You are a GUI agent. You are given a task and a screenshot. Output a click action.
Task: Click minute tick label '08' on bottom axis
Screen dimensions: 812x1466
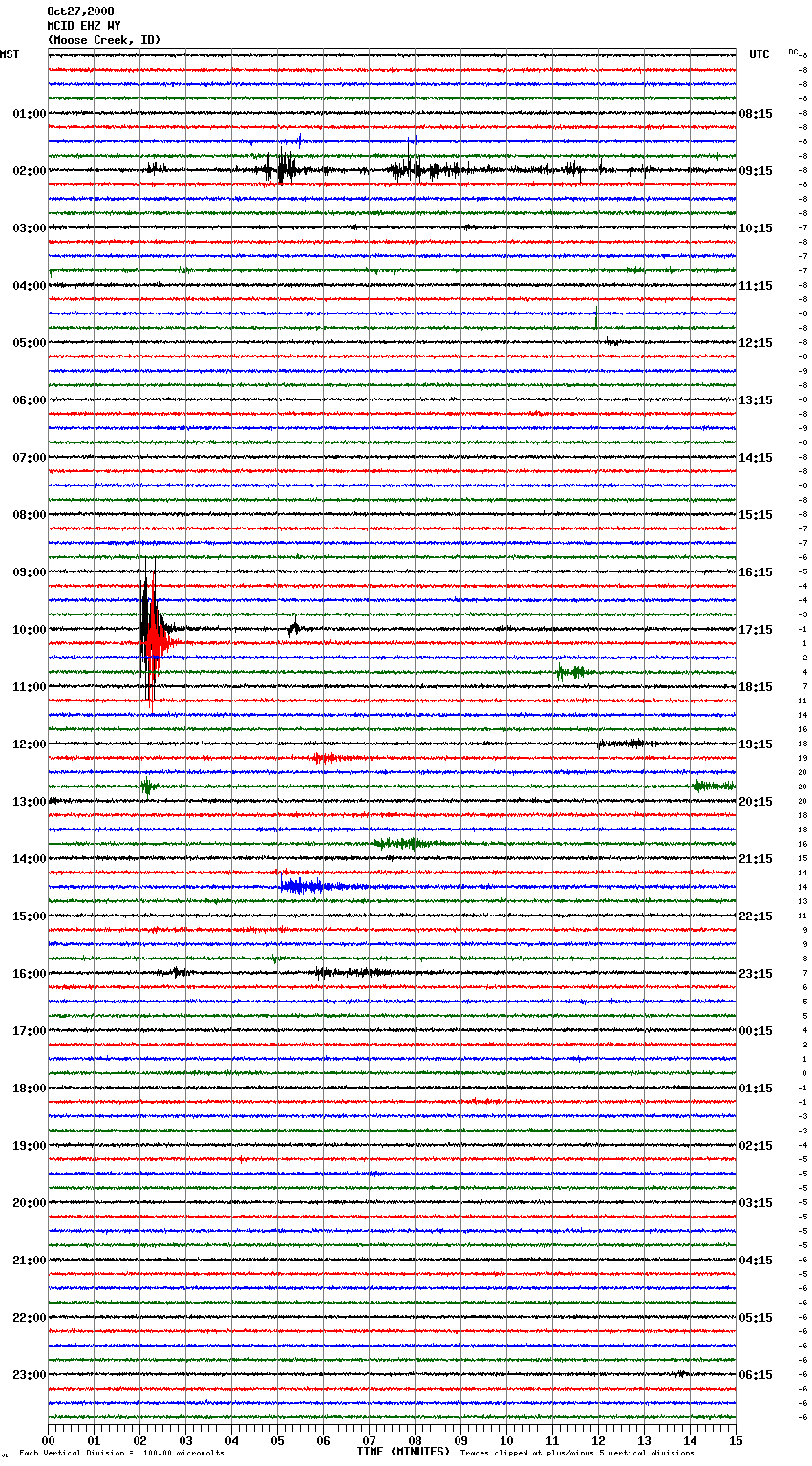point(415,1440)
